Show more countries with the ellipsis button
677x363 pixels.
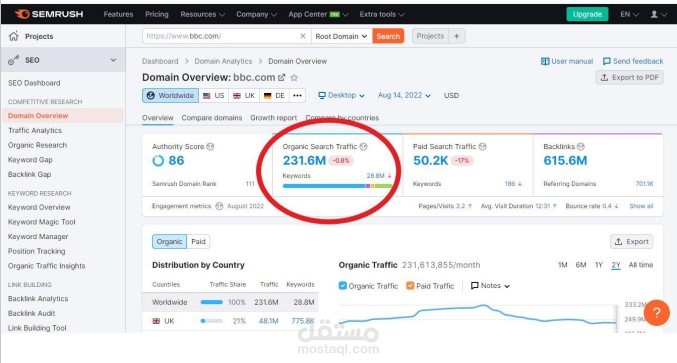click(x=297, y=95)
